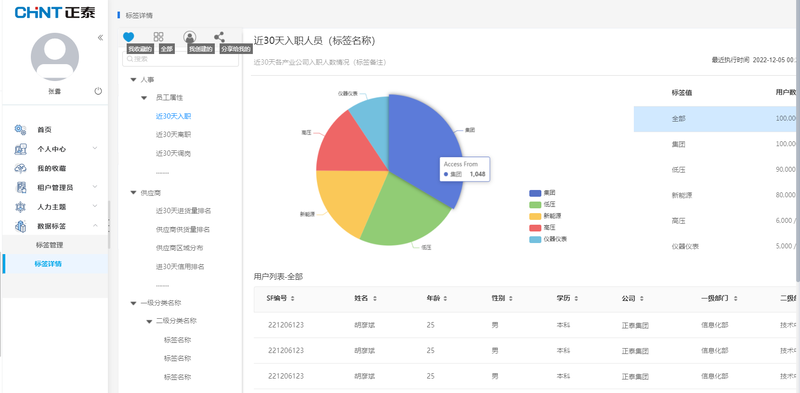Click the CHNT 正泰 logo
This screenshot has width=800, height=393.
(x=55, y=12)
